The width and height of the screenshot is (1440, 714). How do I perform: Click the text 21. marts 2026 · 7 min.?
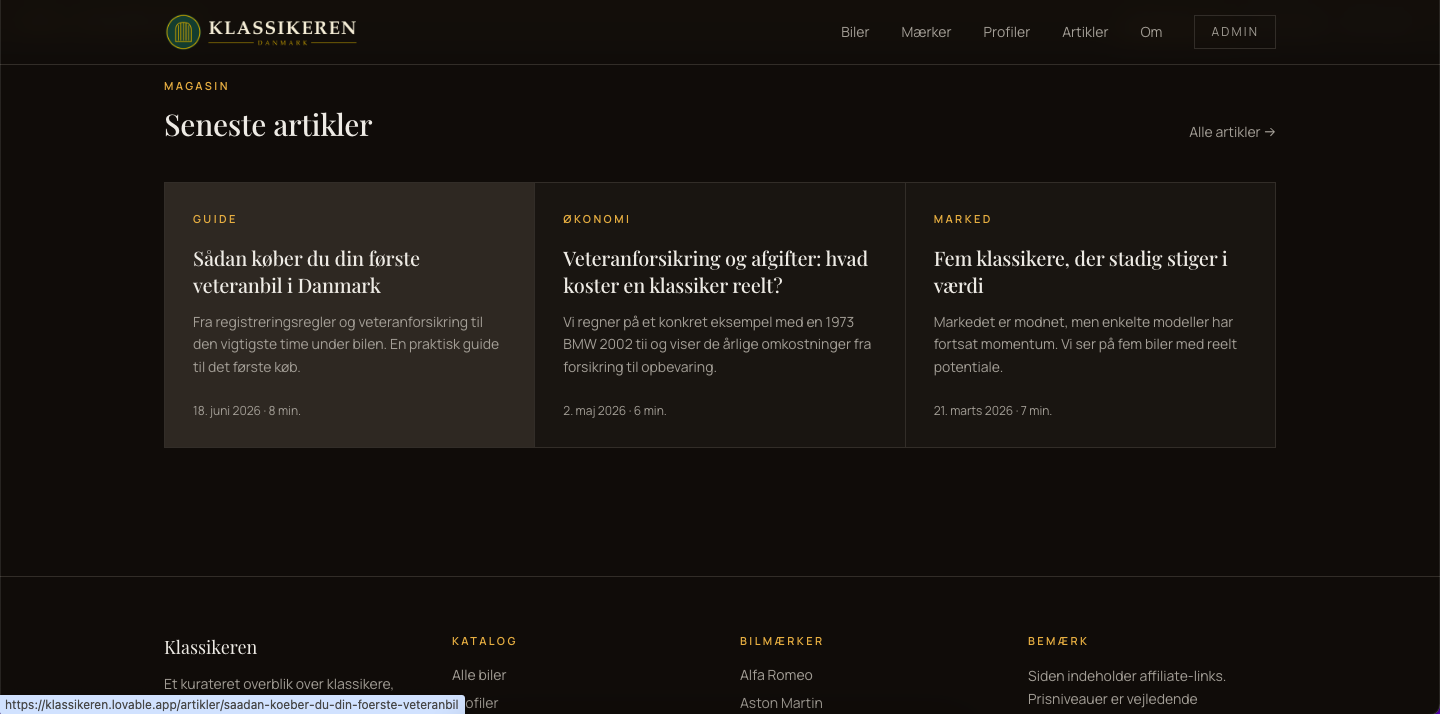coord(993,411)
